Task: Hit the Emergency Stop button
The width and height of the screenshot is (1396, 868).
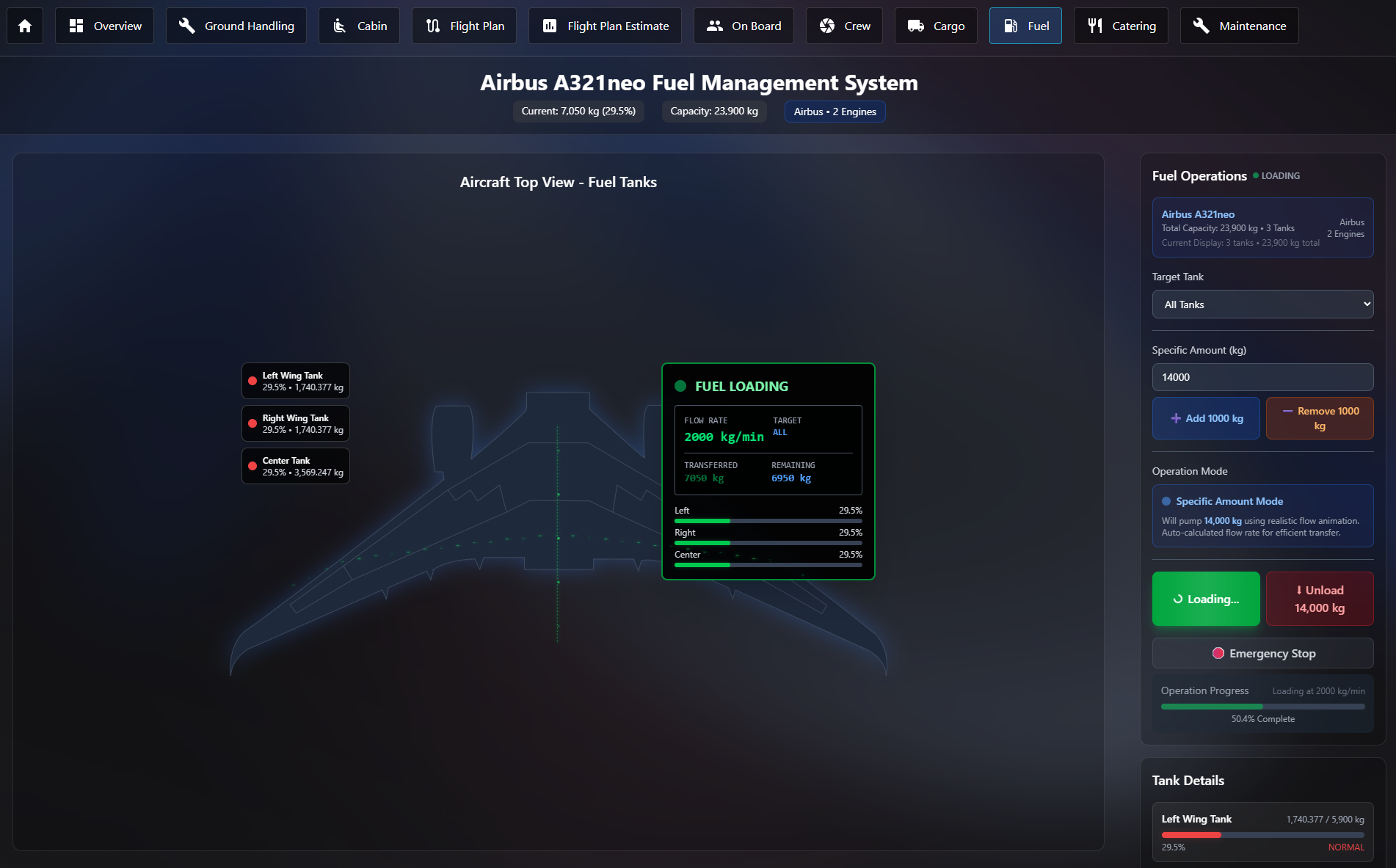Action: tap(1262, 653)
